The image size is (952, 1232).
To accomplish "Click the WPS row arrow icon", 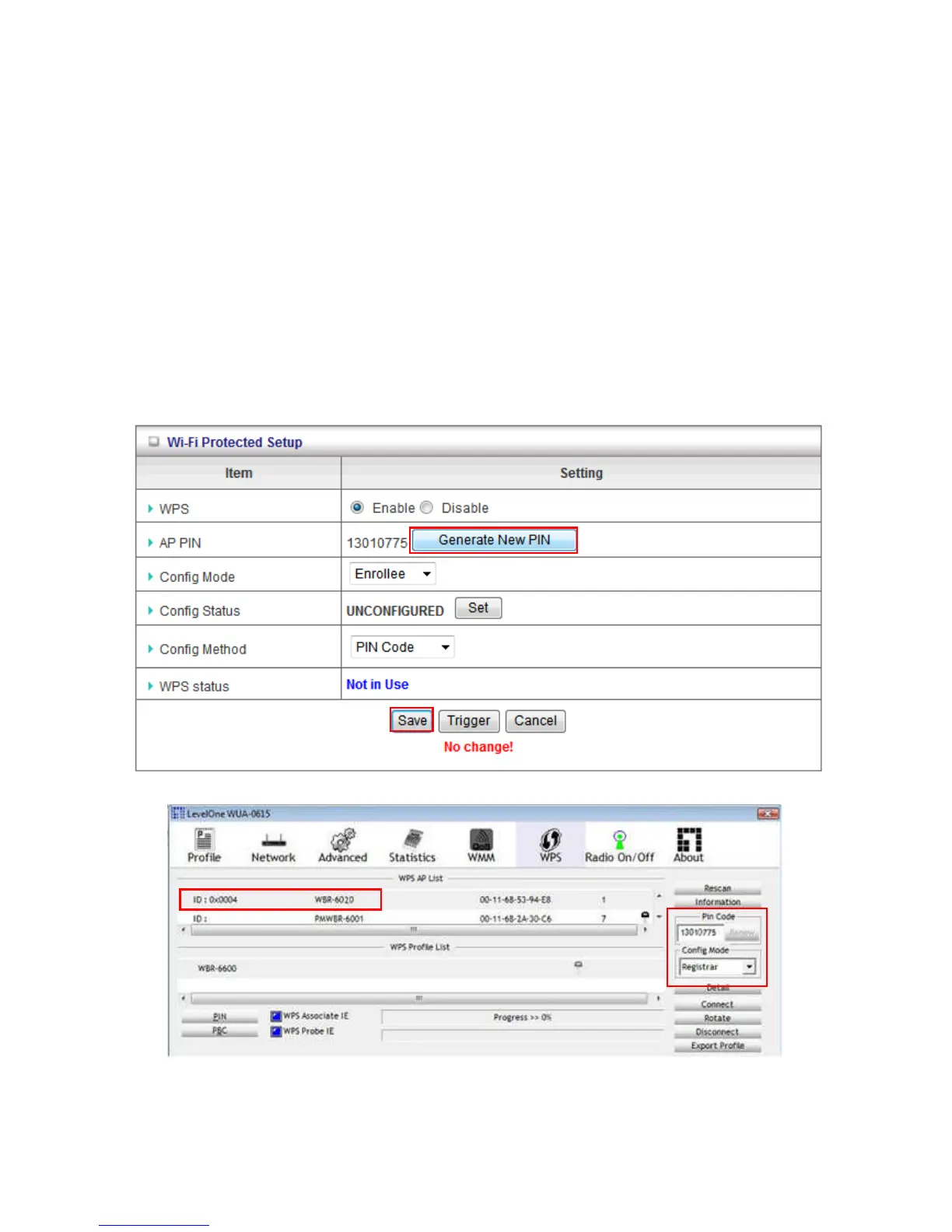I will point(150,509).
